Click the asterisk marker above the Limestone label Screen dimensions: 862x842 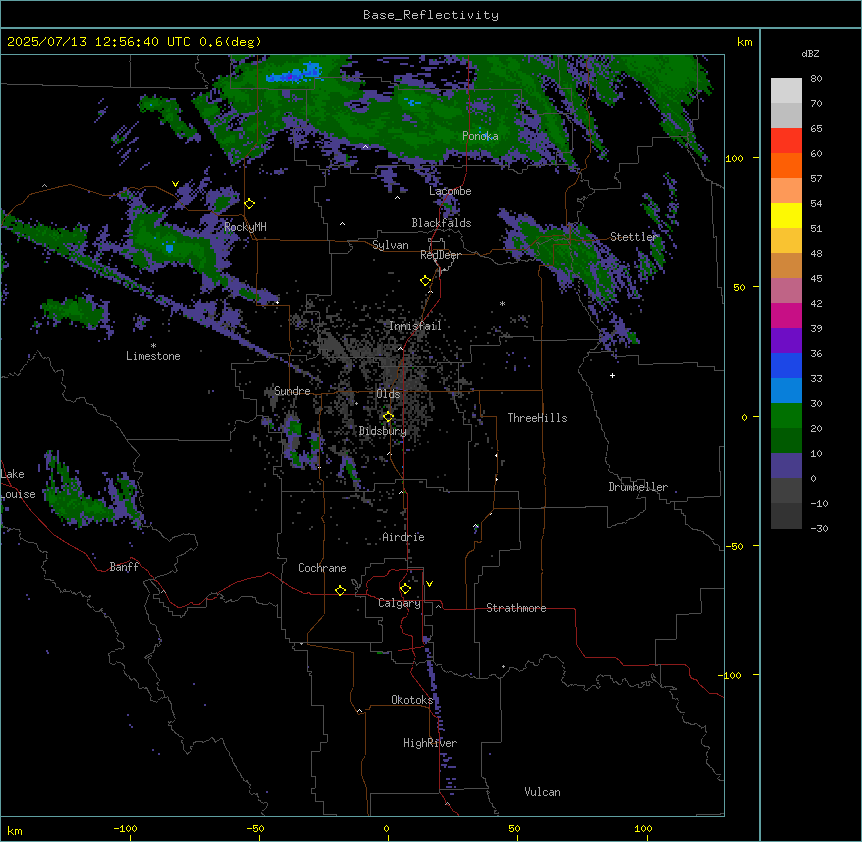[153, 346]
